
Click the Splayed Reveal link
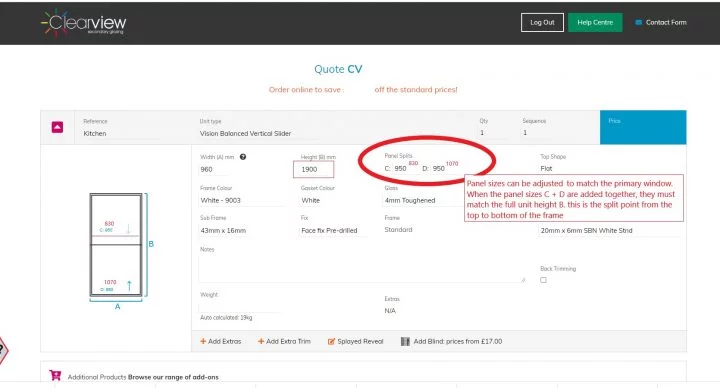click(x=360, y=341)
